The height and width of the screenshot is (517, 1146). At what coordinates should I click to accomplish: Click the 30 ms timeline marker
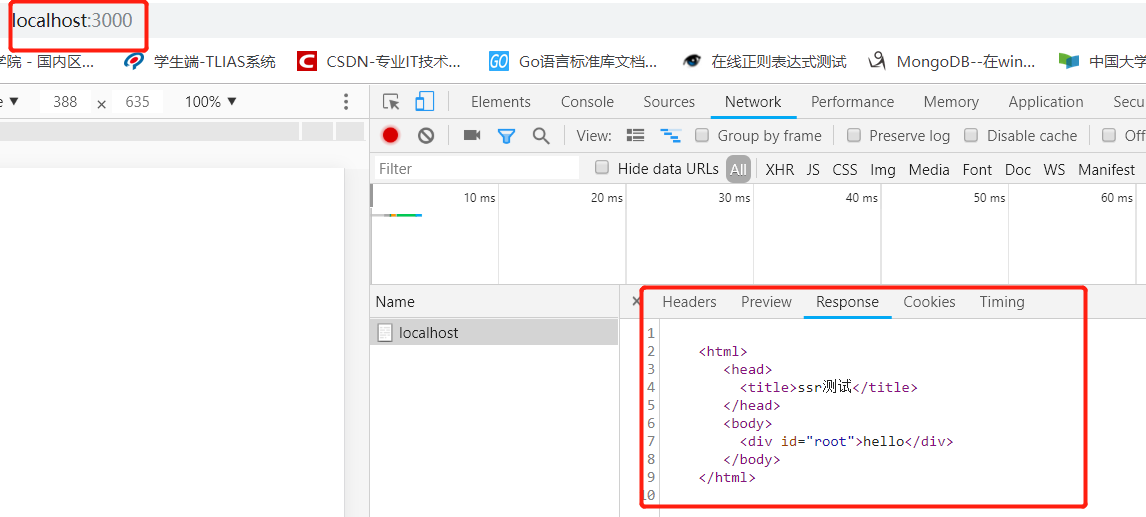pos(734,197)
